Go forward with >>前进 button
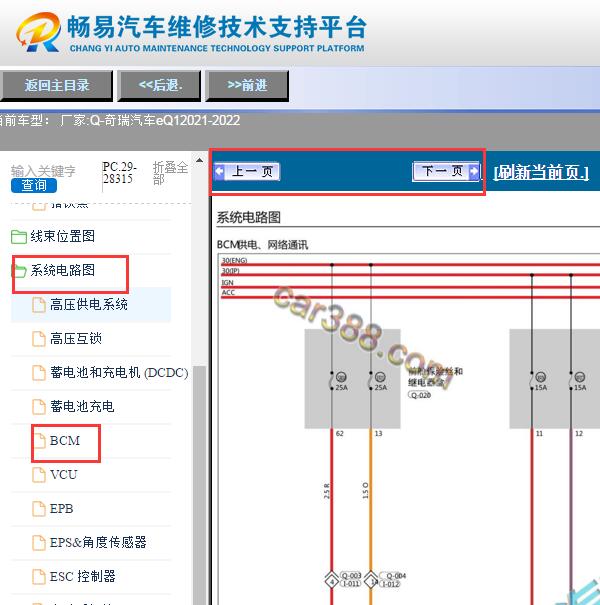The width and height of the screenshot is (600, 605). (247, 86)
